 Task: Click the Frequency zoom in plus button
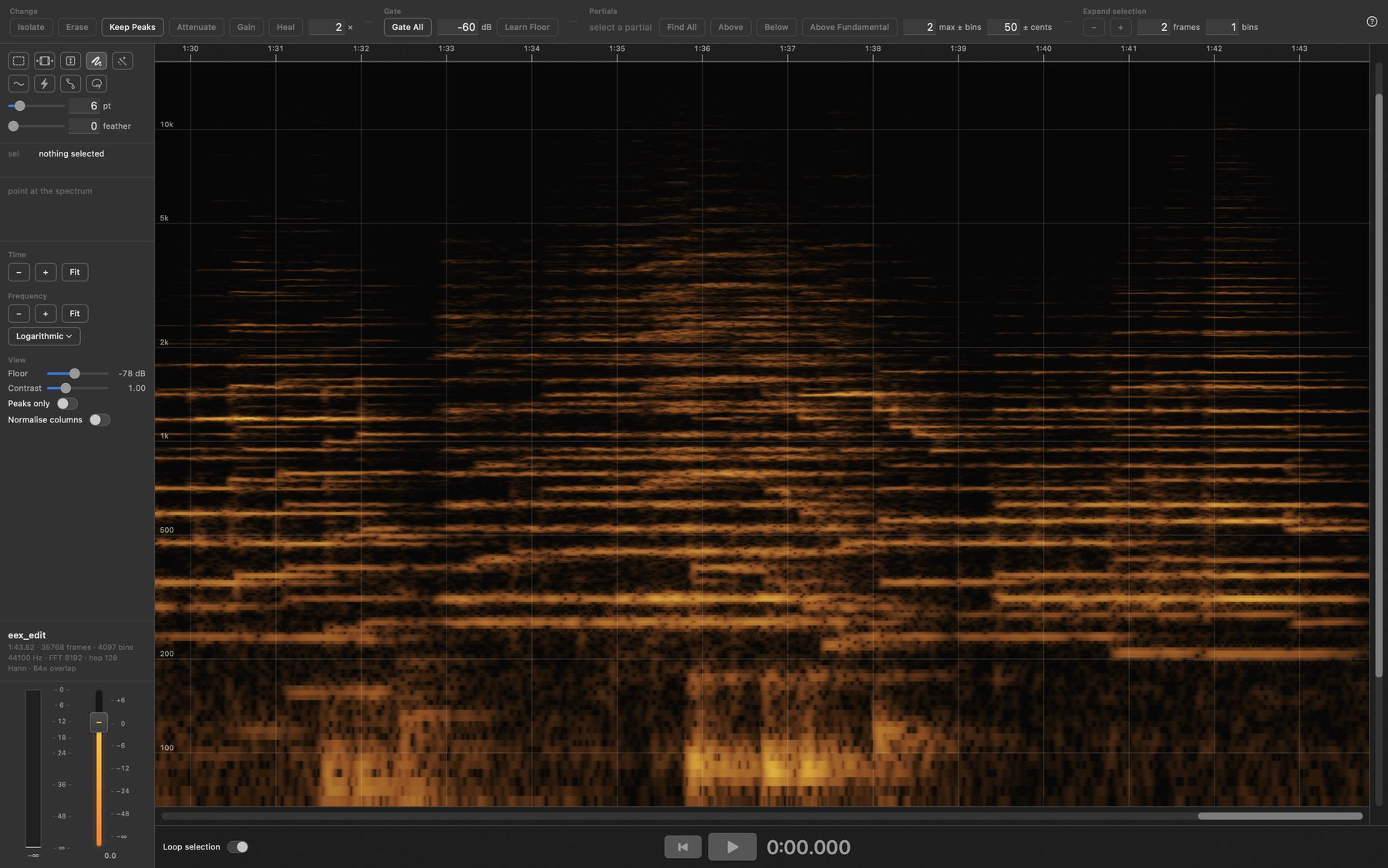(45, 314)
